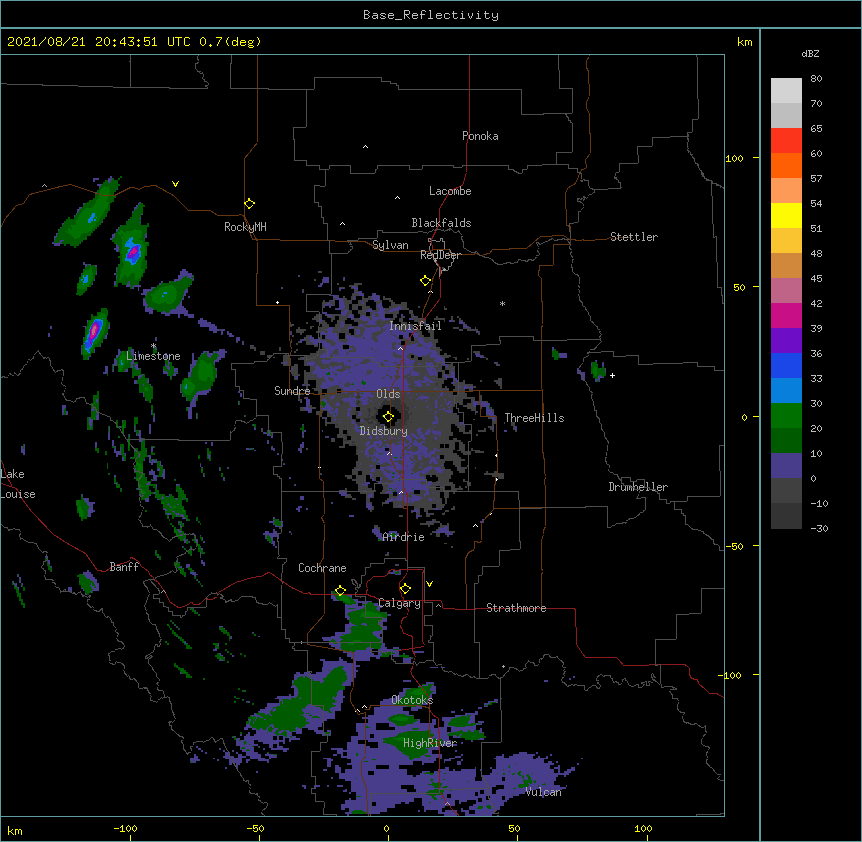The width and height of the screenshot is (862, 842).
Task: Pick the pink 42-45 dBZ legend swatch
Action: [786, 291]
